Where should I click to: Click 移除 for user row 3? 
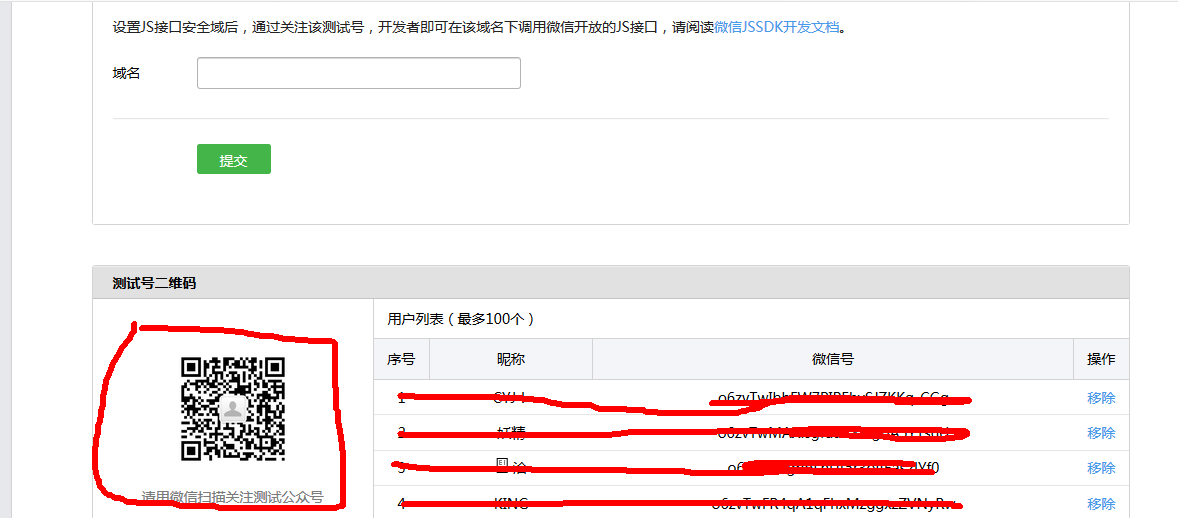coord(1101,468)
